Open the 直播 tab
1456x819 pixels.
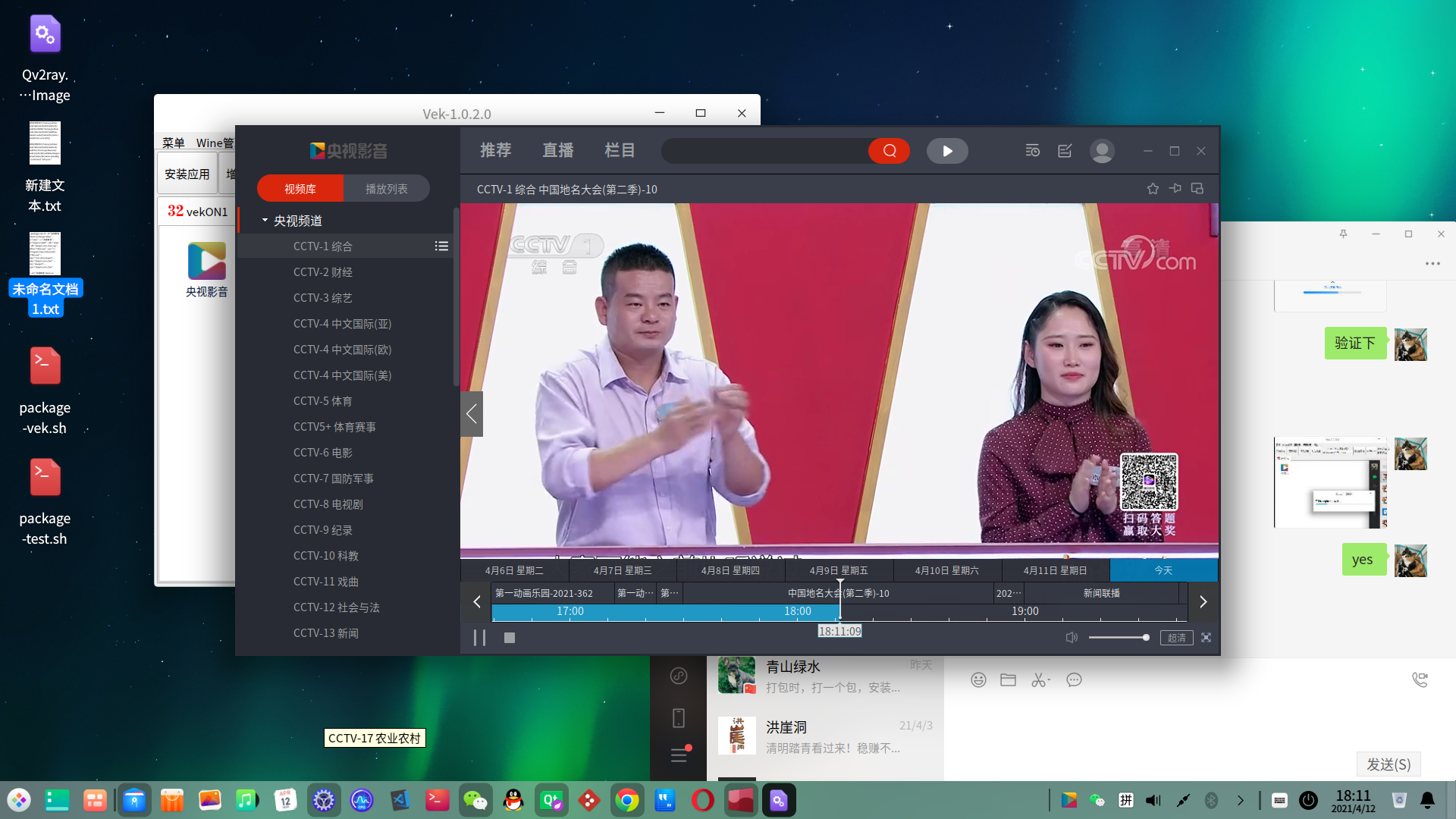557,151
